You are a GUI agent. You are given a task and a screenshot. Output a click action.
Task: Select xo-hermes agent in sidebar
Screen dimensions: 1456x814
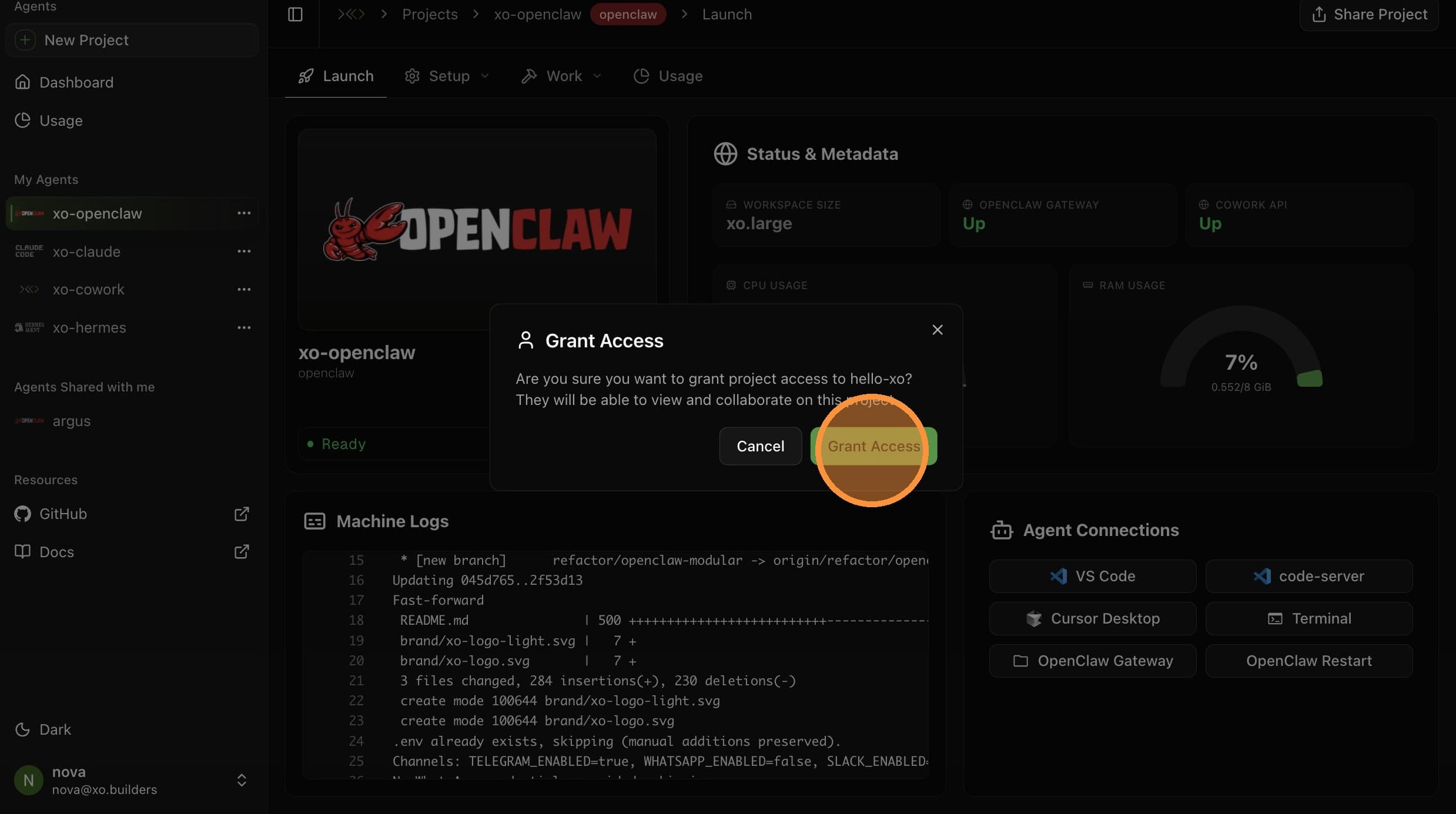point(132,327)
